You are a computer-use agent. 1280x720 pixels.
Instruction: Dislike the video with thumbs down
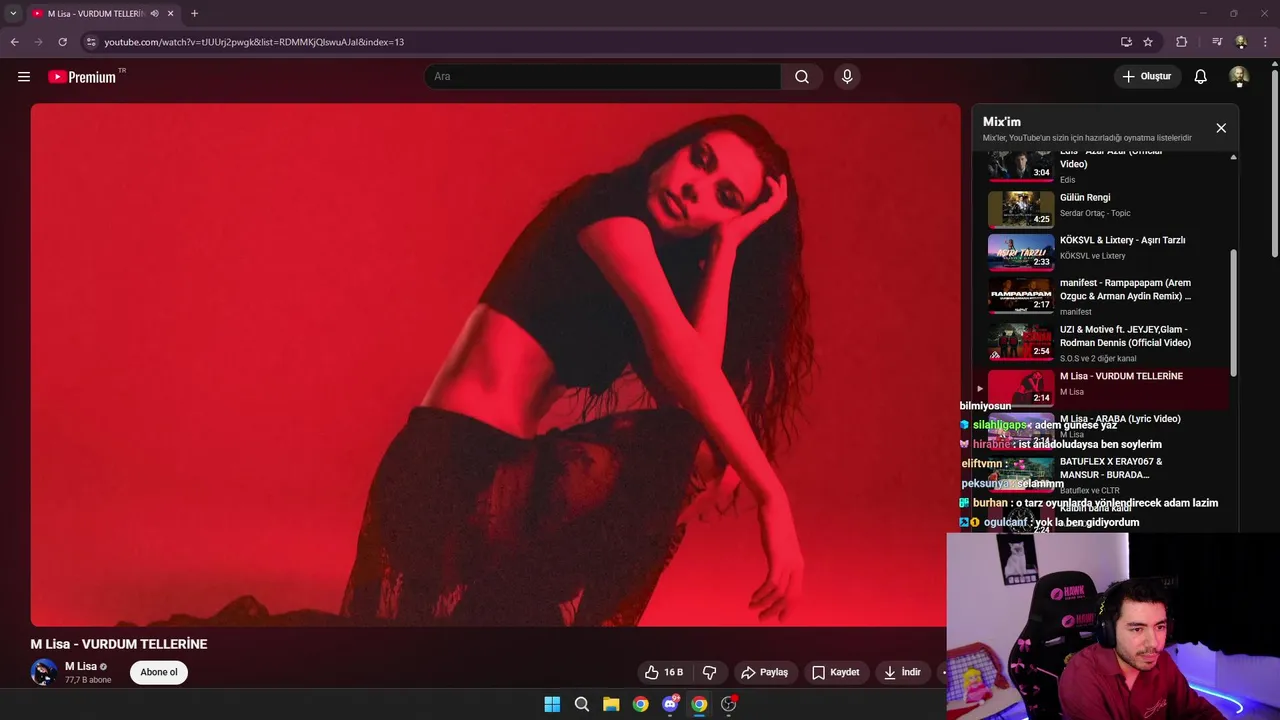pyautogui.click(x=710, y=672)
